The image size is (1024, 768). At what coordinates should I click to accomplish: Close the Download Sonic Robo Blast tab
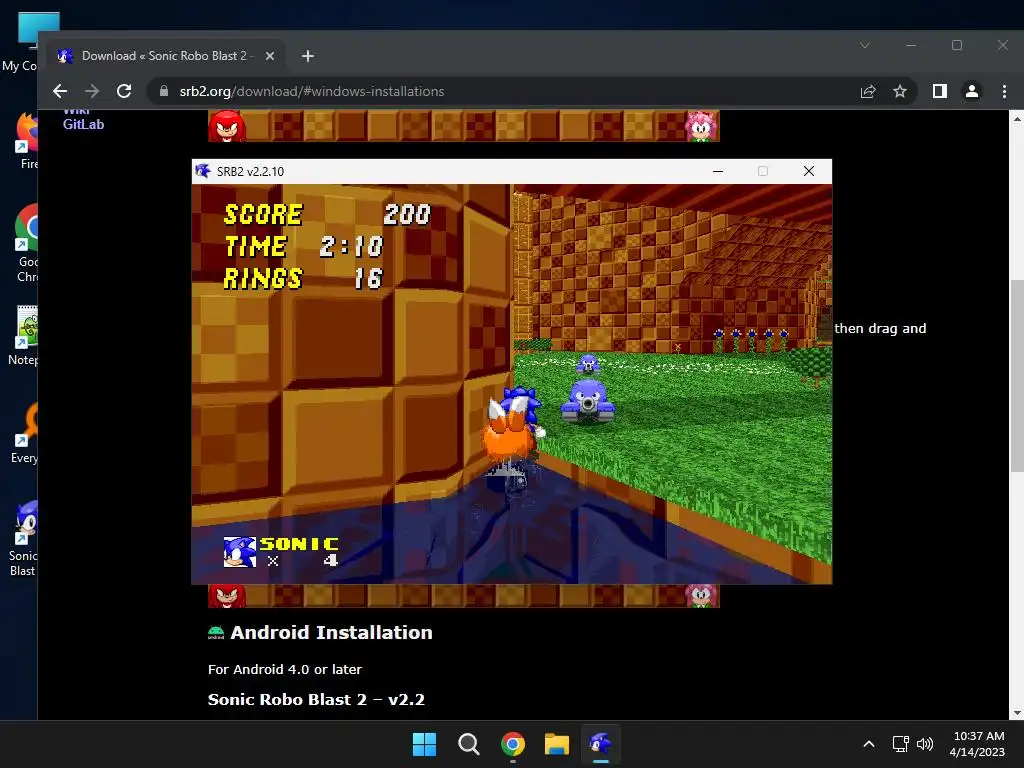click(x=270, y=56)
